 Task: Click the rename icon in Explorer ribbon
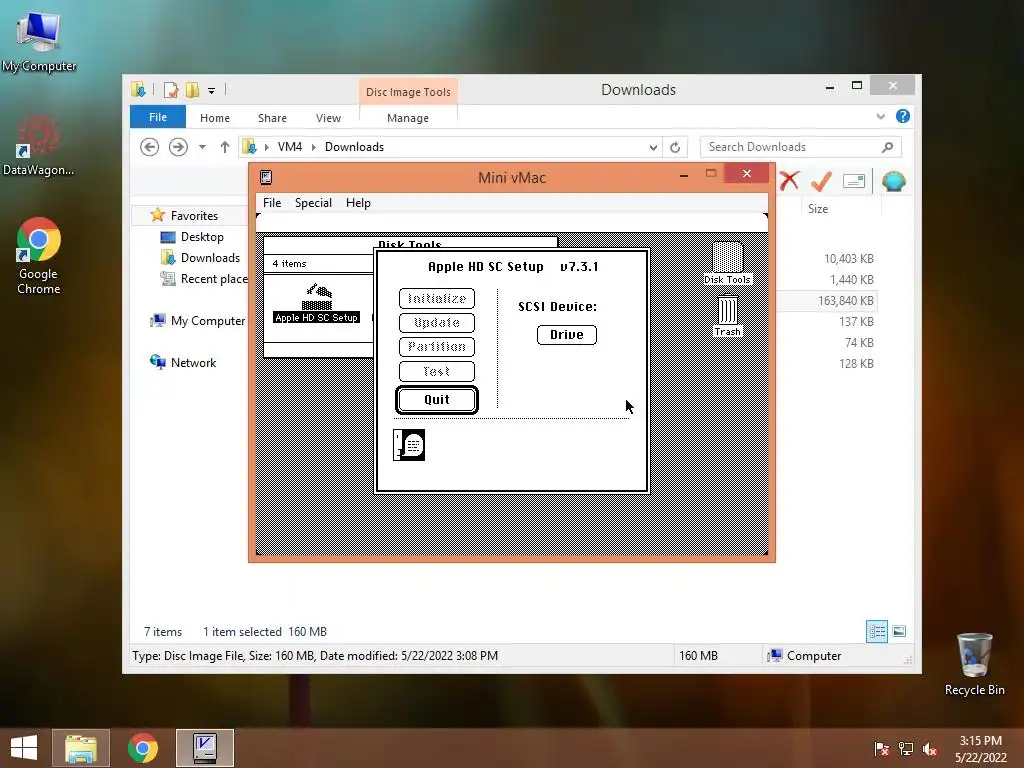[854, 181]
